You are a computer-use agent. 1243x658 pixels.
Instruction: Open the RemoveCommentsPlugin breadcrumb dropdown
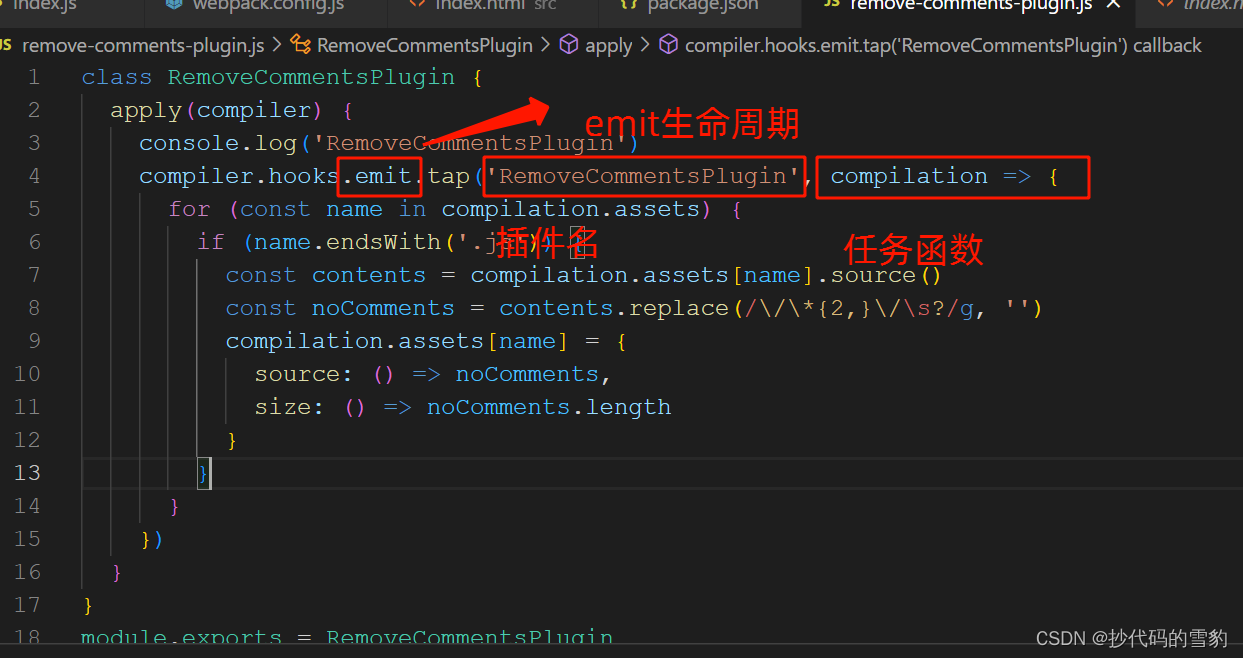coord(424,45)
